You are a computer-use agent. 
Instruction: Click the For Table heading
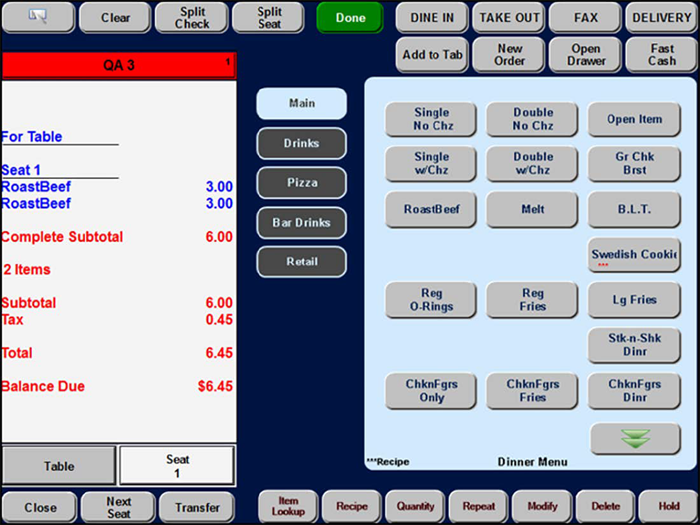point(32,137)
